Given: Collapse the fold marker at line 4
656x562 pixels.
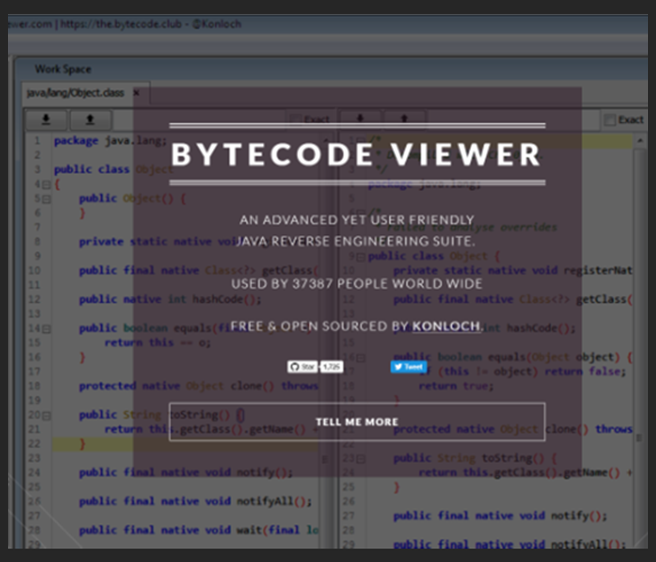Looking at the screenshot, I should click(x=46, y=185).
